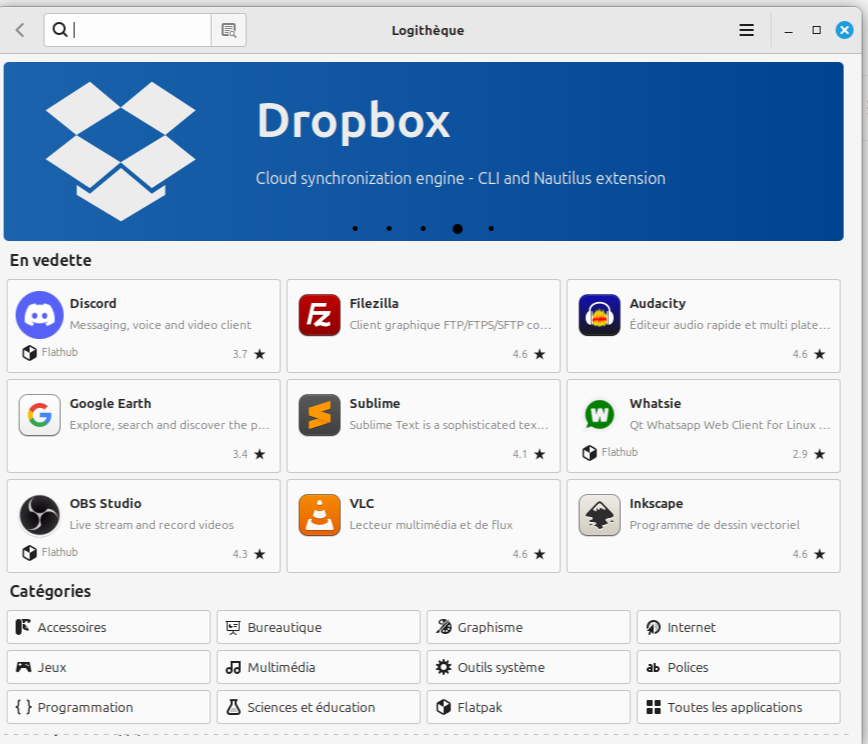Browse the Jeux category

[x=108, y=667]
